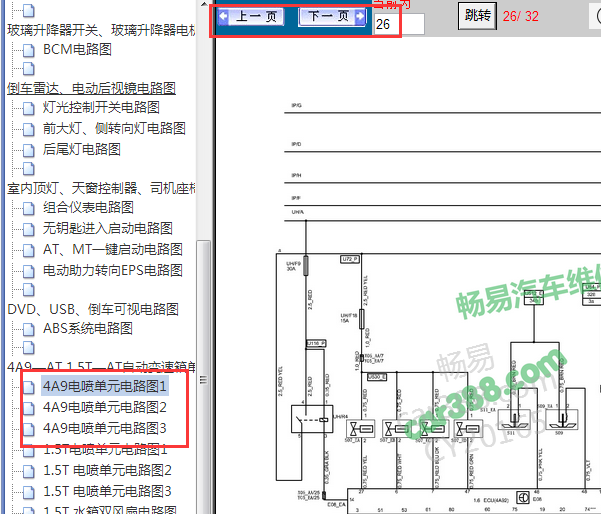
Task: Open 1.5T 电喷单元电路图3 entry
Action: [107, 491]
